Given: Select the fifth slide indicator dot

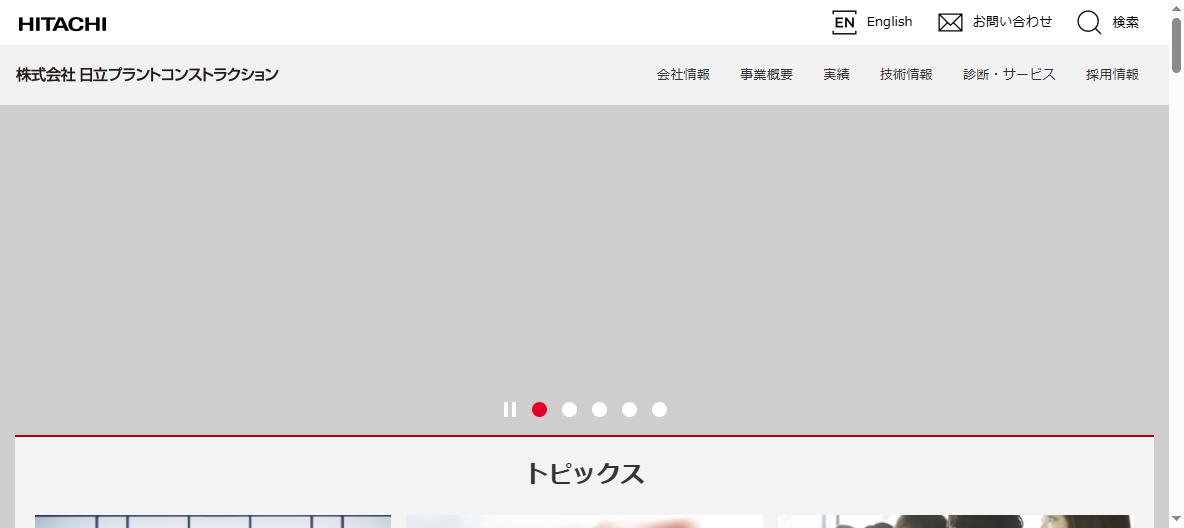Looking at the screenshot, I should pyautogui.click(x=660, y=409).
